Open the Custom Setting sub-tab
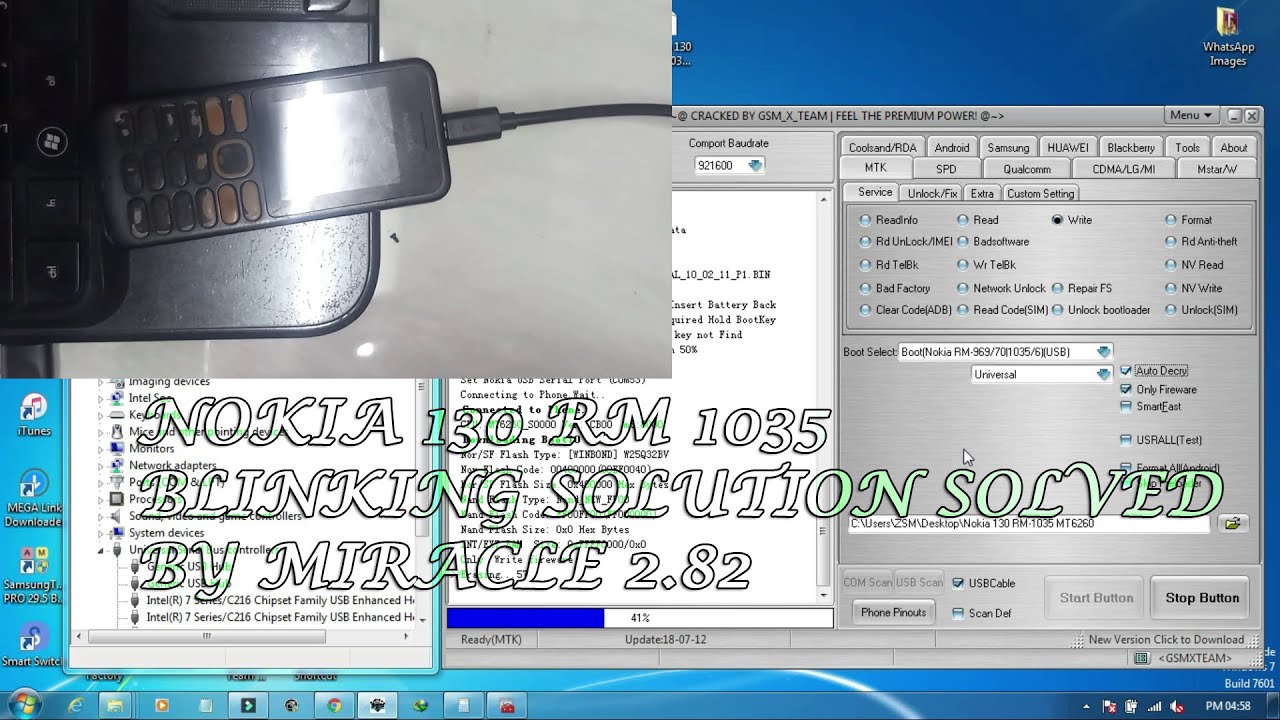The height and width of the screenshot is (720, 1280). (1040, 194)
